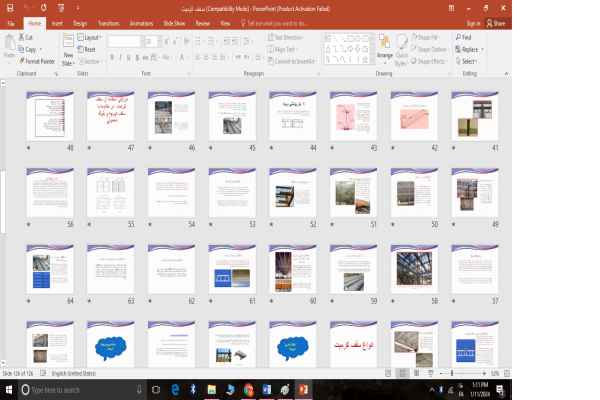Viewport: 600px width, 400px height.
Task: Reset slide layout with the Reset button
Action: tap(88, 49)
